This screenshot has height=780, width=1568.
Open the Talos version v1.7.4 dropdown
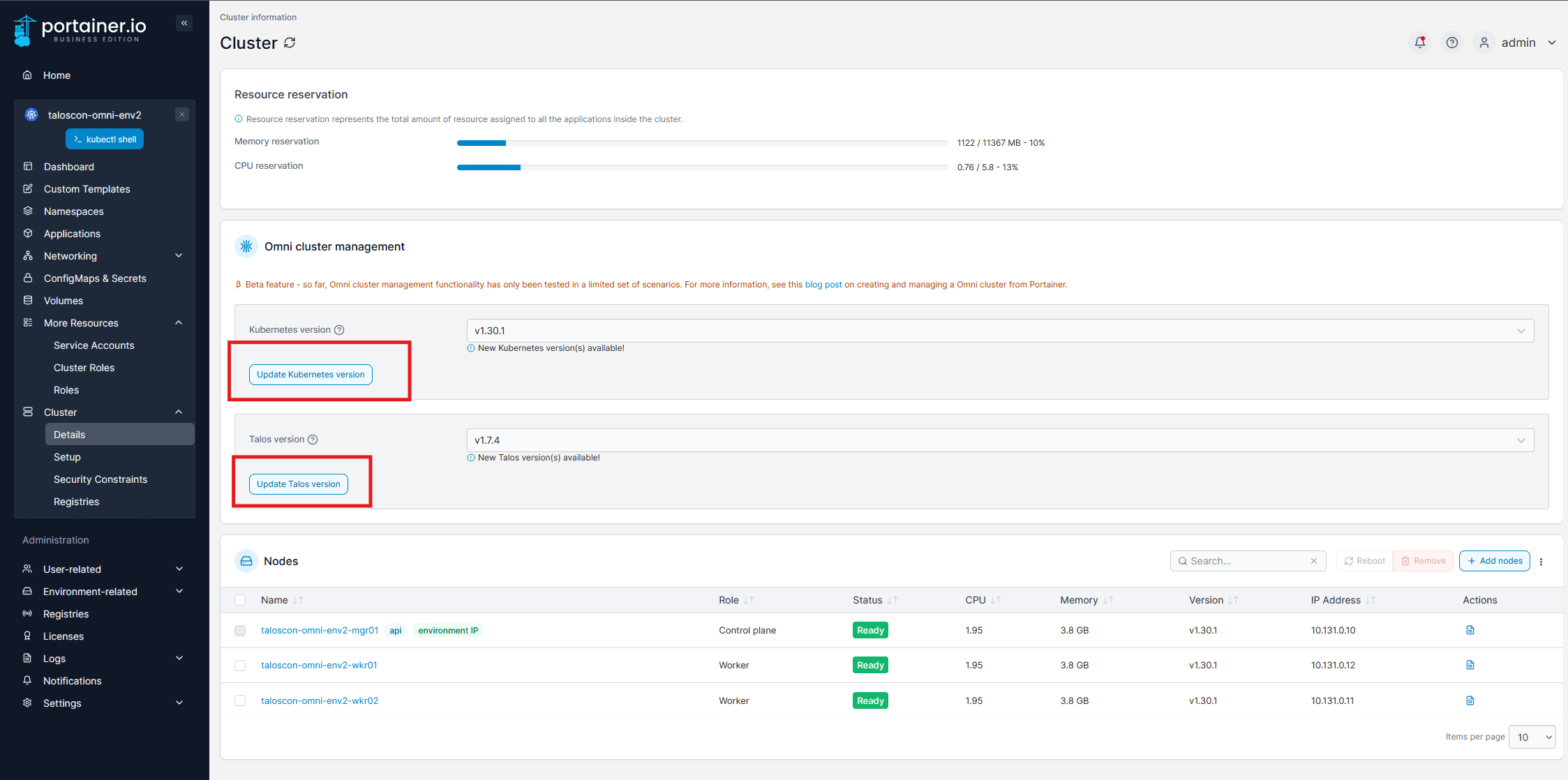click(1000, 440)
